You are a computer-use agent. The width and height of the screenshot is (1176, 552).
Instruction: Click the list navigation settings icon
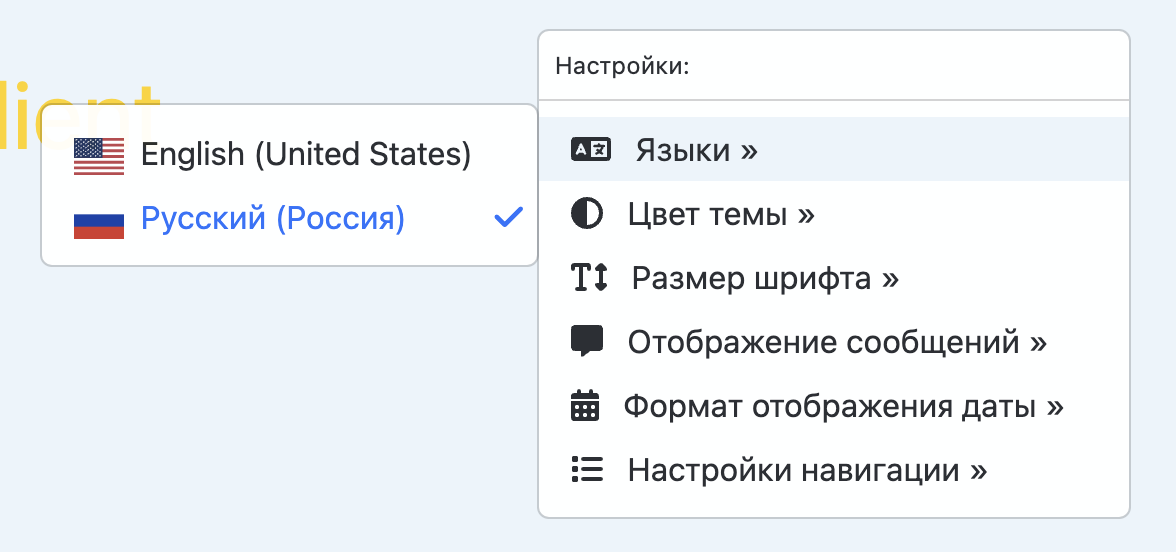pyautogui.click(x=587, y=469)
